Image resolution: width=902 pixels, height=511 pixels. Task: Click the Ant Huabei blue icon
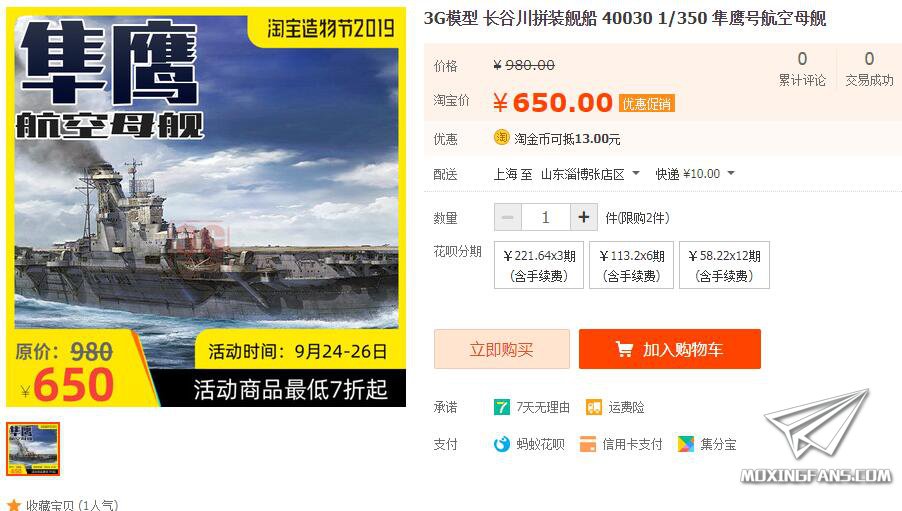pos(502,444)
